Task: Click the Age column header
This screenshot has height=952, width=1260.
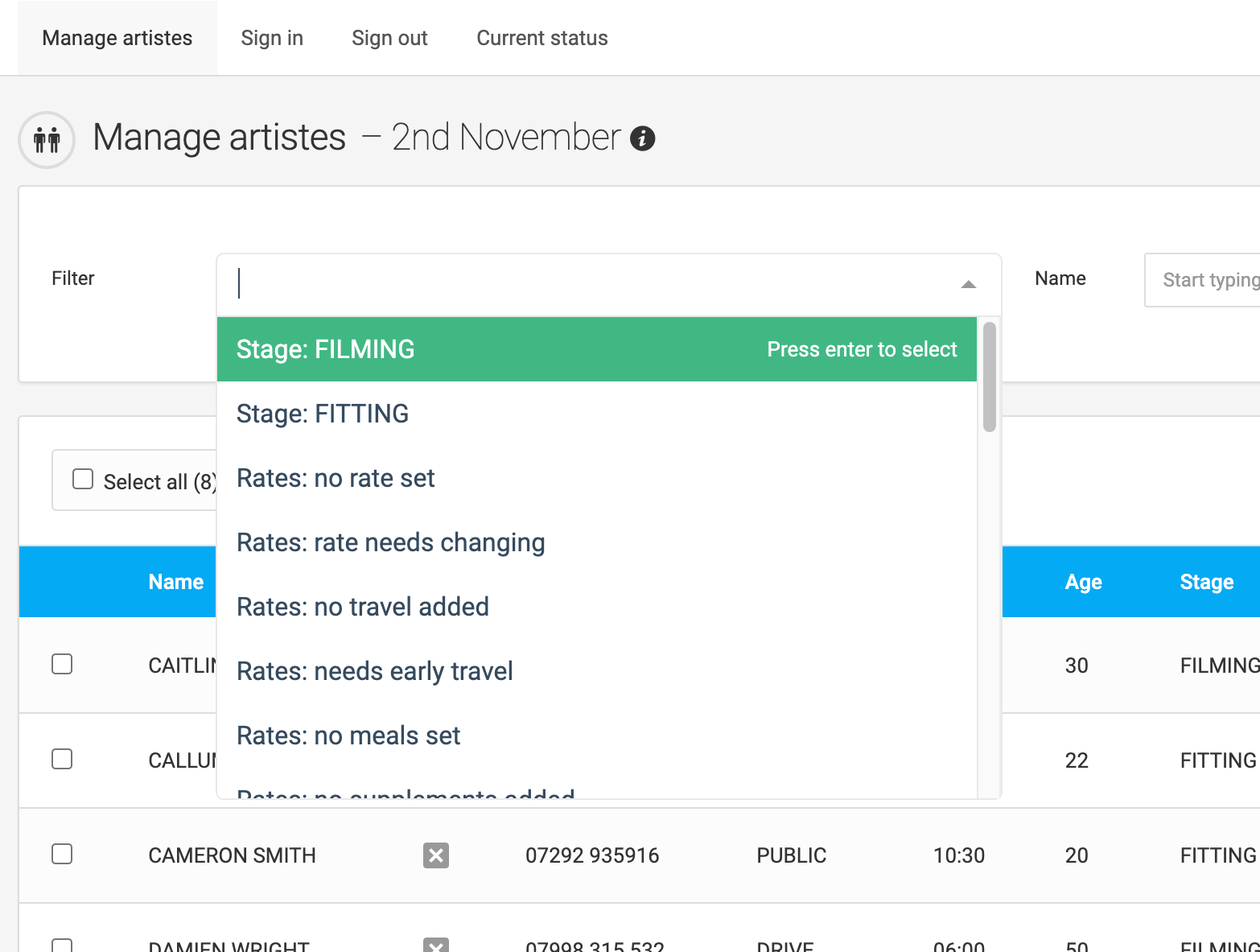Action: 1084,582
